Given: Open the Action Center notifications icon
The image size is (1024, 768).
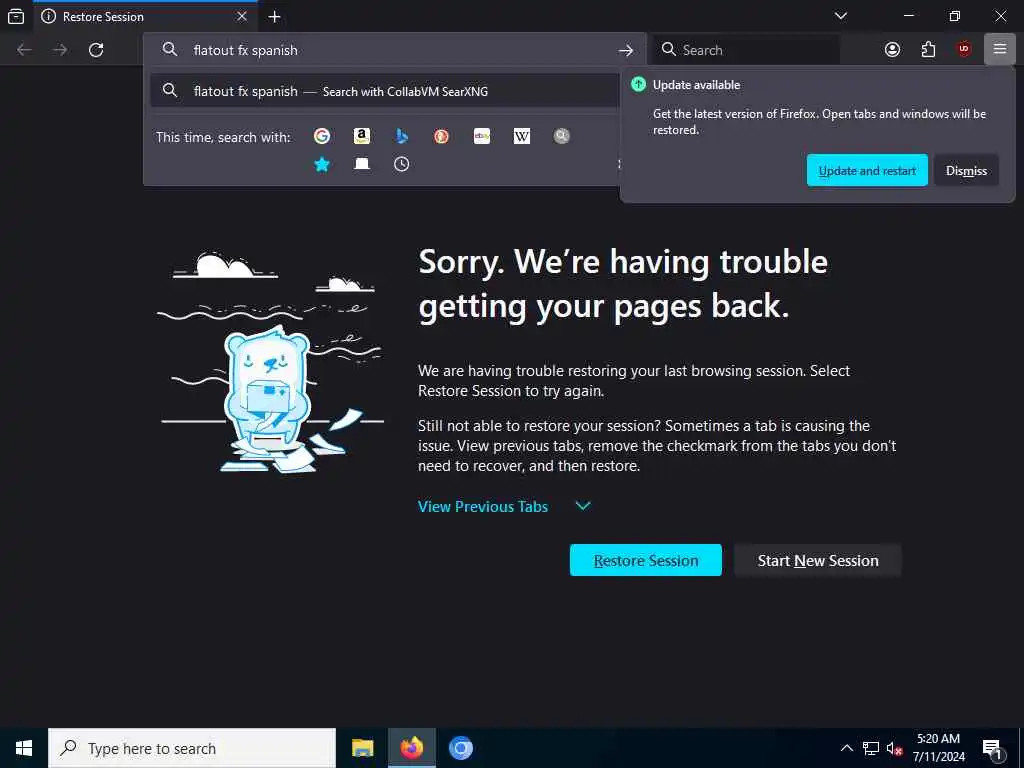Looking at the screenshot, I should (x=993, y=749).
